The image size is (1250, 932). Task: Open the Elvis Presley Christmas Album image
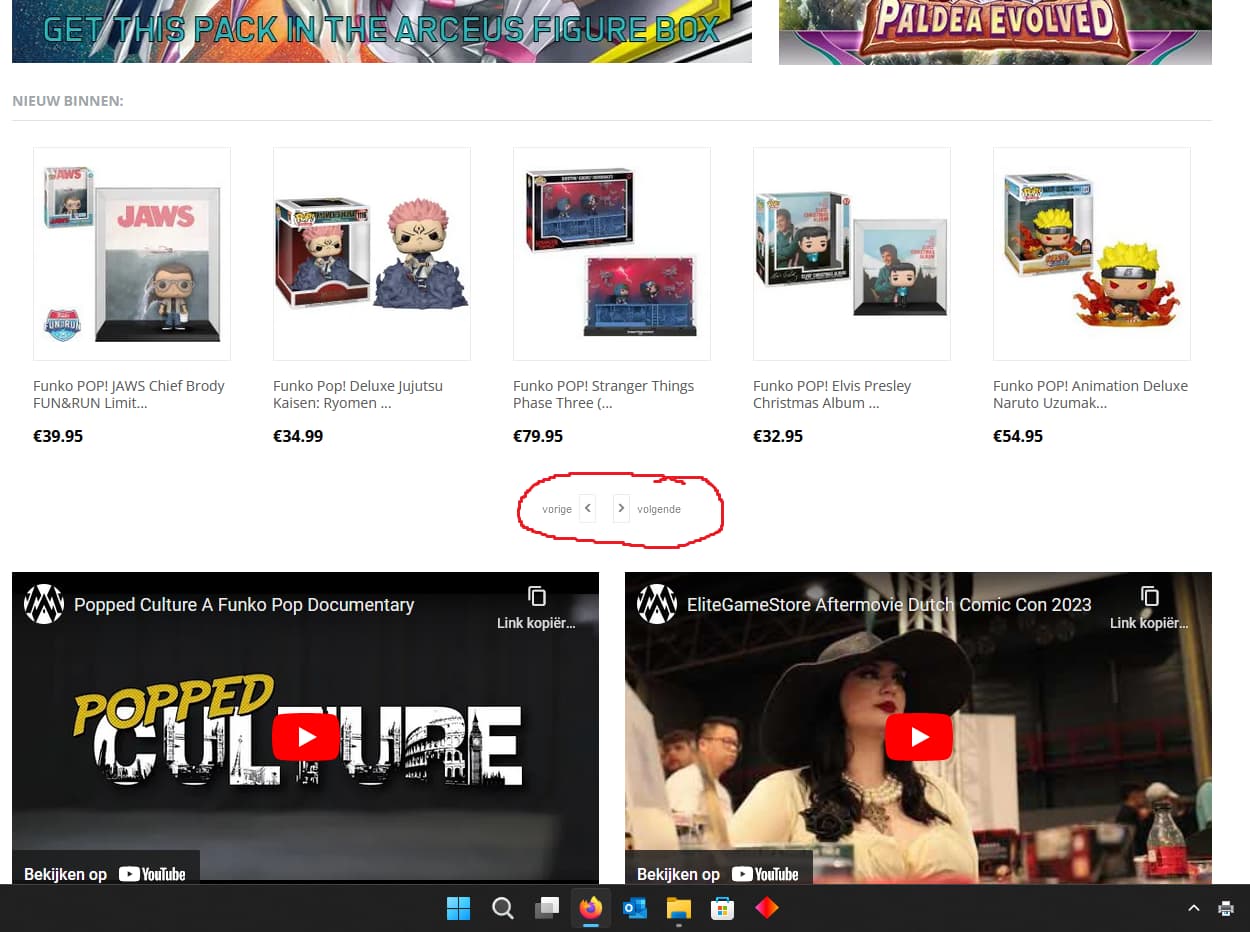point(852,254)
